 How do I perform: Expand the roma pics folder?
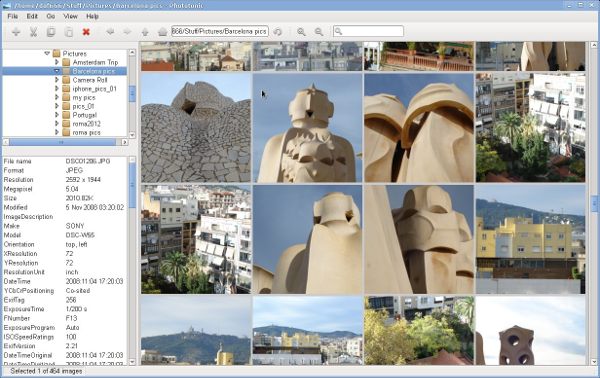pyautogui.click(x=57, y=132)
